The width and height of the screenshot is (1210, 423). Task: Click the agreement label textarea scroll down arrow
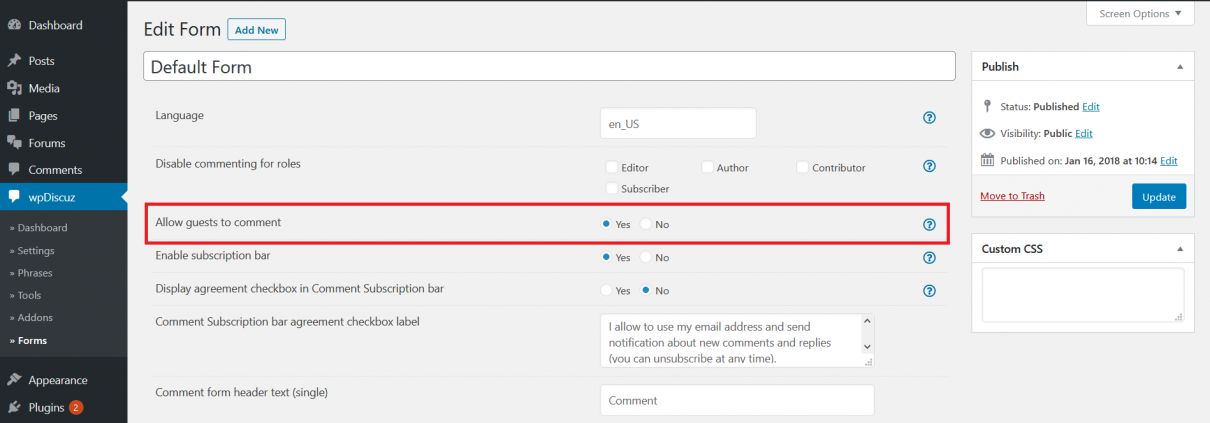pos(867,347)
